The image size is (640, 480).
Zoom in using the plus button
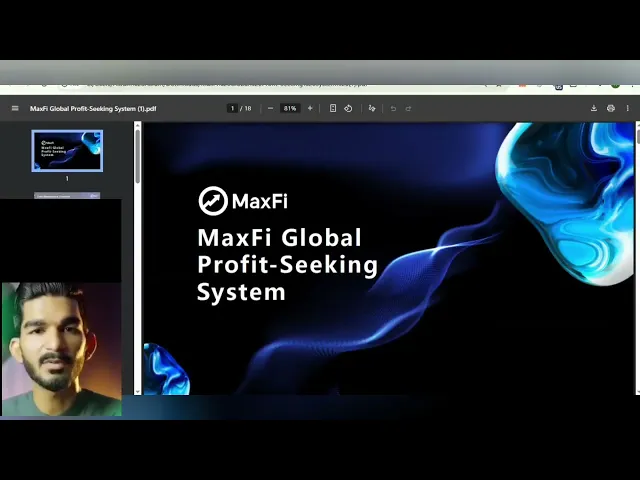[x=310, y=108]
